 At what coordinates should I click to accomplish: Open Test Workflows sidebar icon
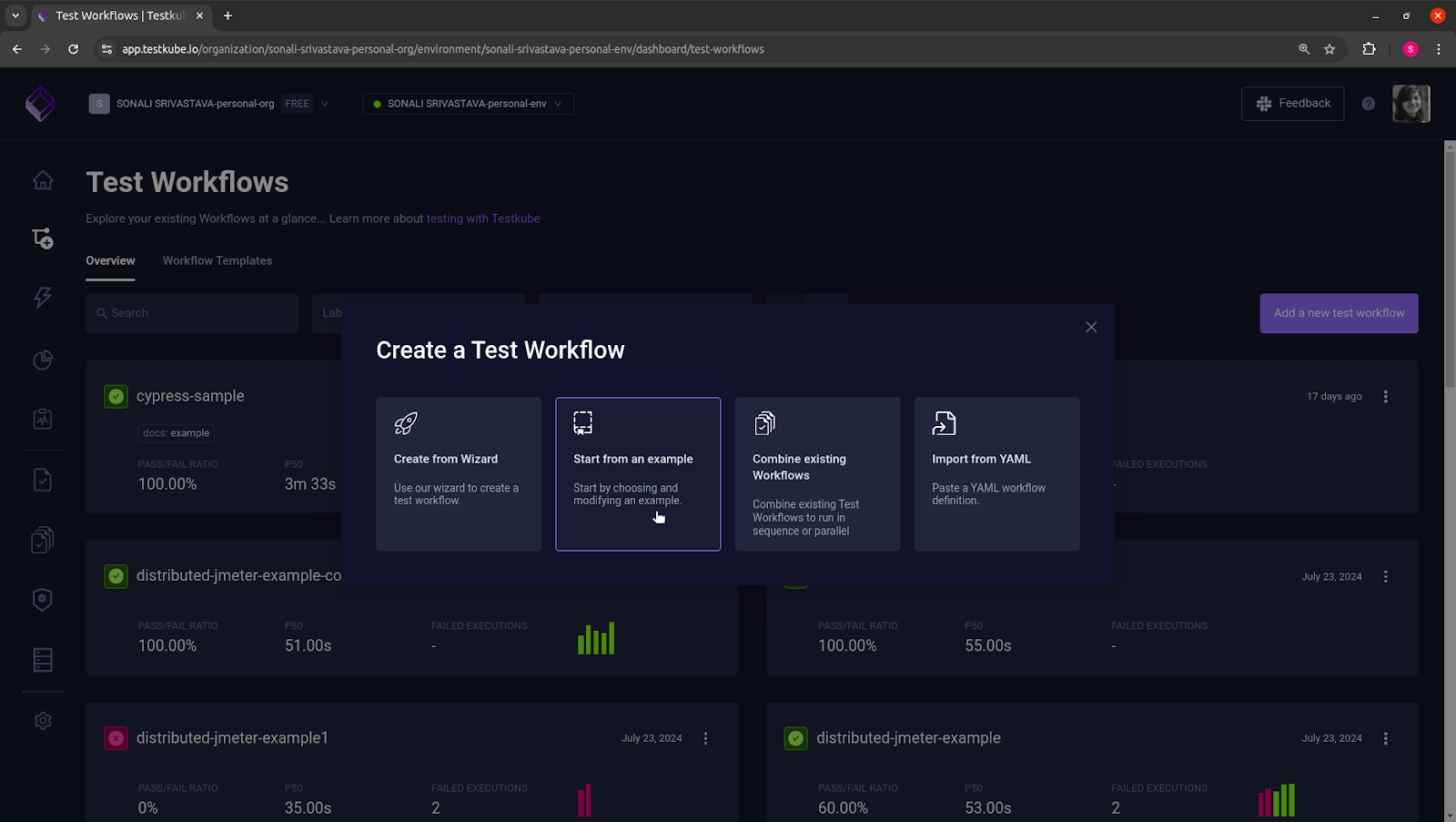tap(43, 238)
